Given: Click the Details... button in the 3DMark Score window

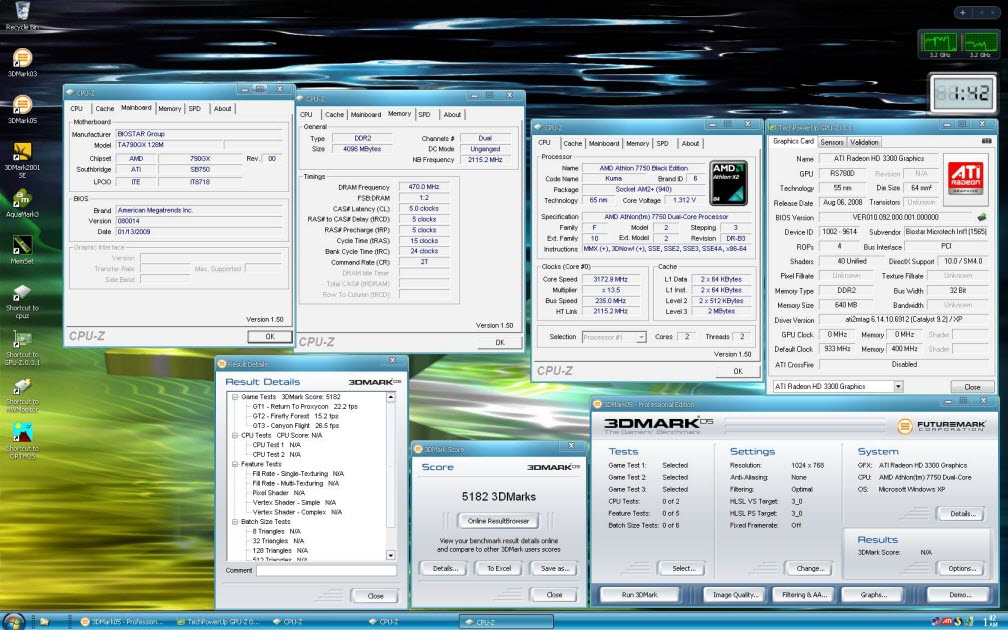Looking at the screenshot, I should pos(444,568).
